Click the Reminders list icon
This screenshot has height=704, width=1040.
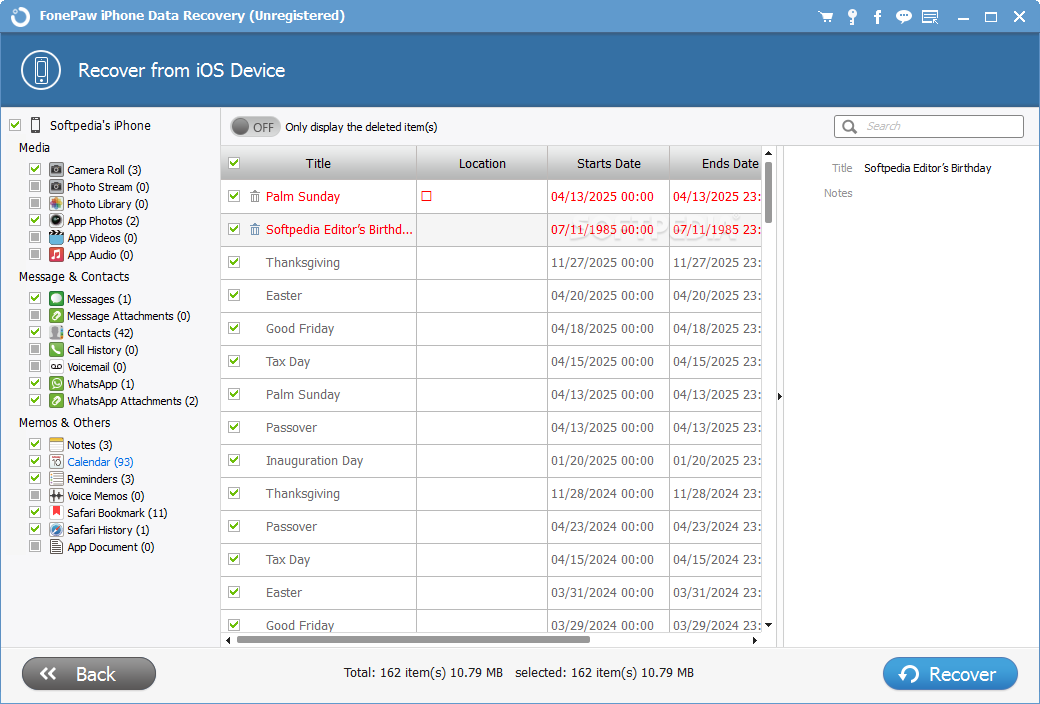point(56,478)
